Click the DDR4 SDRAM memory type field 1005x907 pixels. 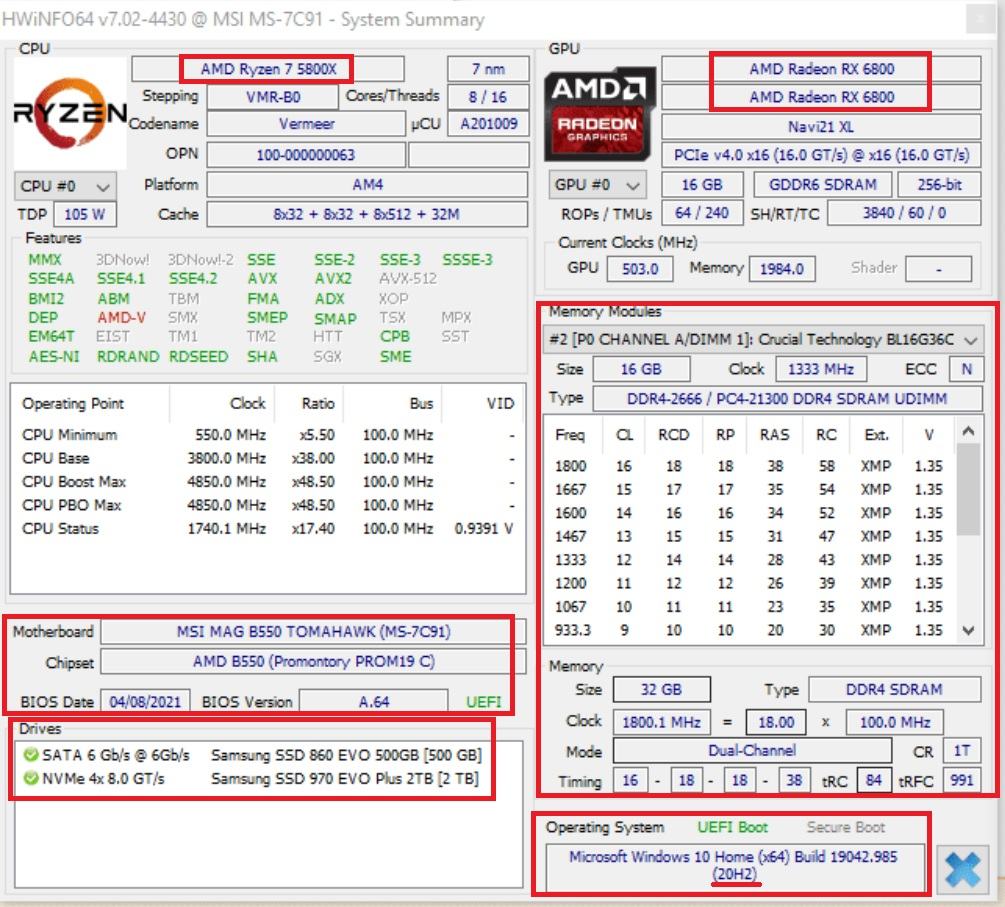pos(894,690)
